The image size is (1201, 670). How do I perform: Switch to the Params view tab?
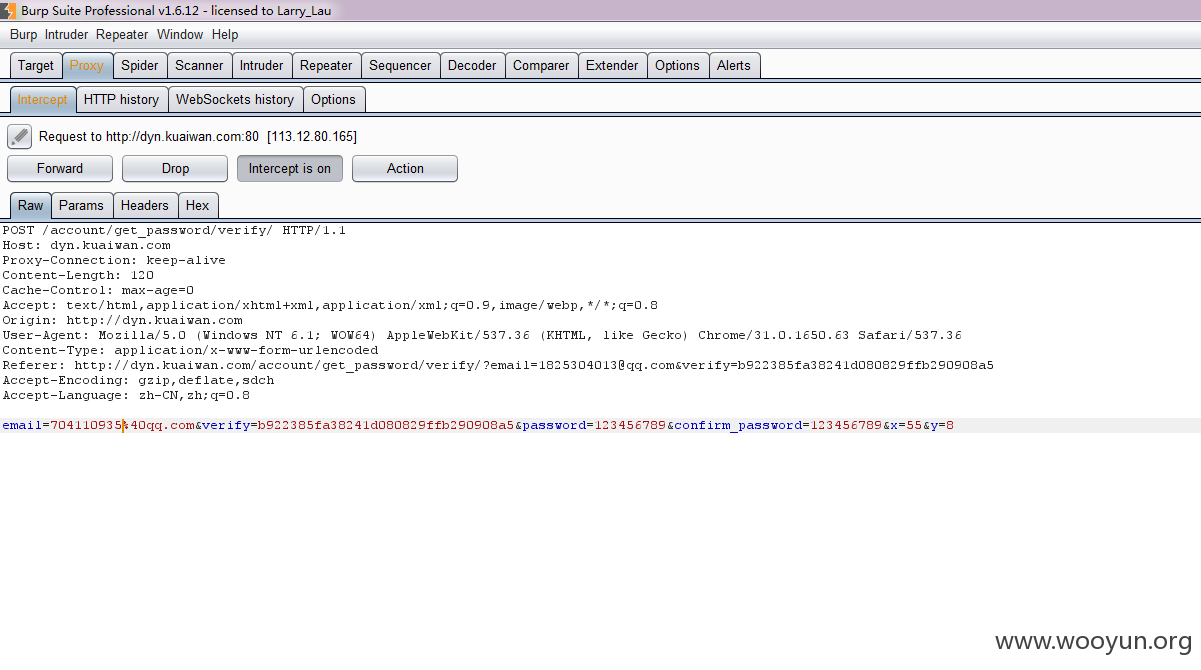82,206
